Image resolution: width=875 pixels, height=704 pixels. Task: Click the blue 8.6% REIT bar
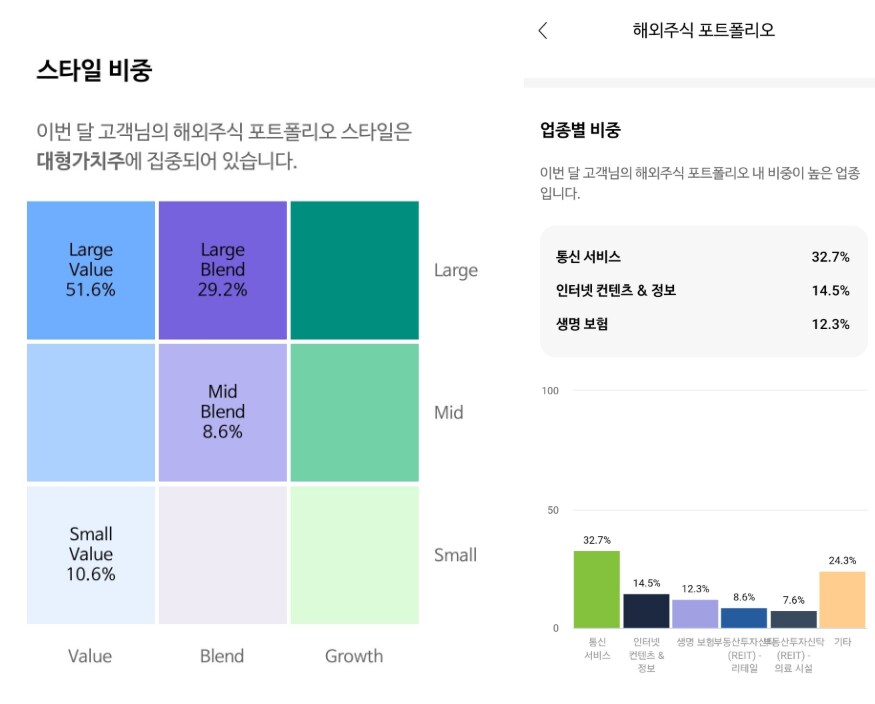744,617
